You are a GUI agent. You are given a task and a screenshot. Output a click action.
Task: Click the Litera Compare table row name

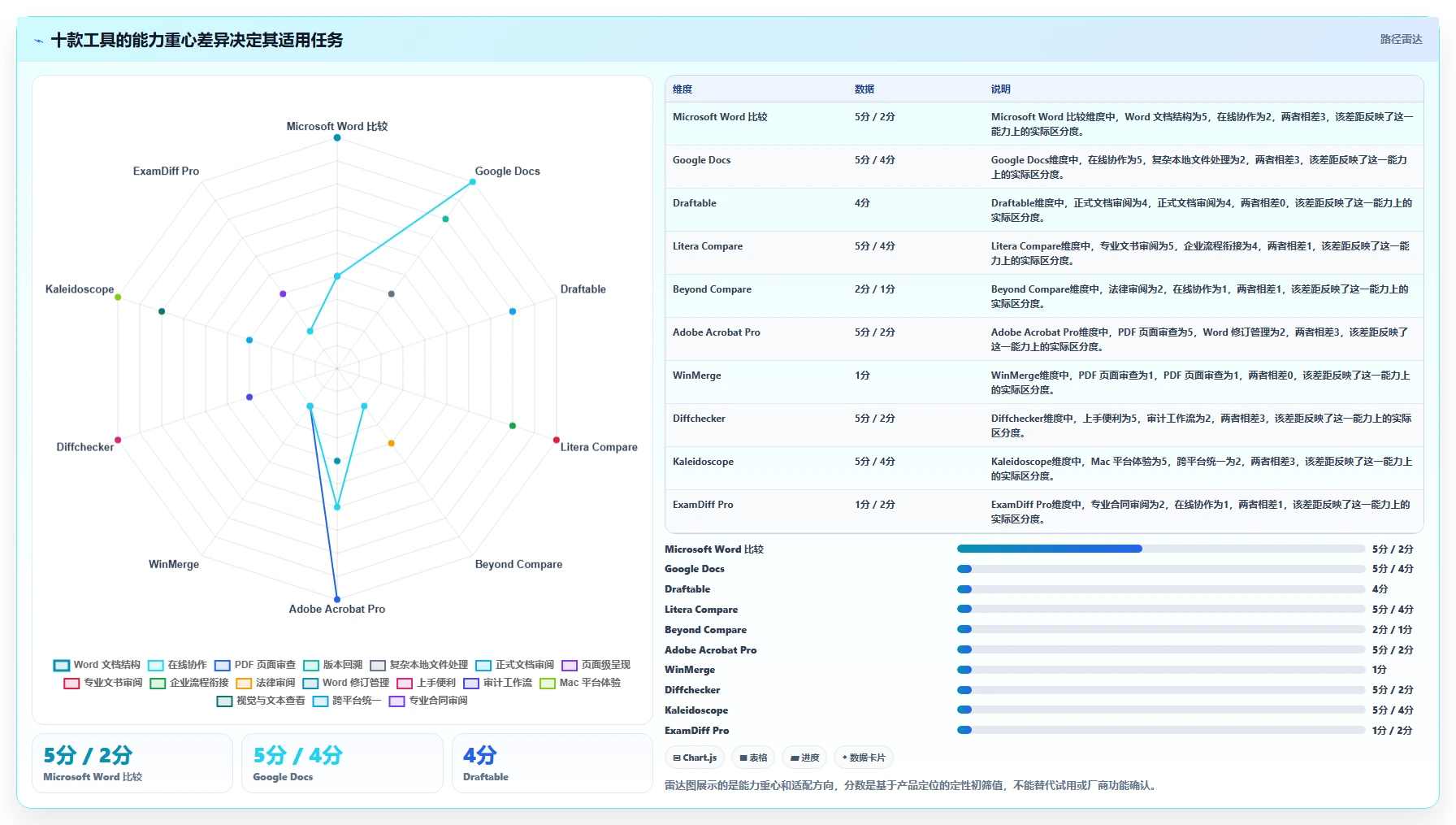(x=708, y=246)
